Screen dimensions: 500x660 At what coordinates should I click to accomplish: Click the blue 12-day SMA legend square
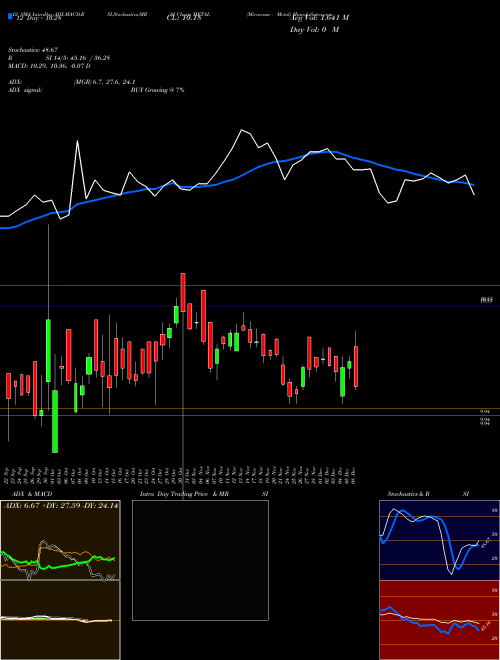coord(10,16)
